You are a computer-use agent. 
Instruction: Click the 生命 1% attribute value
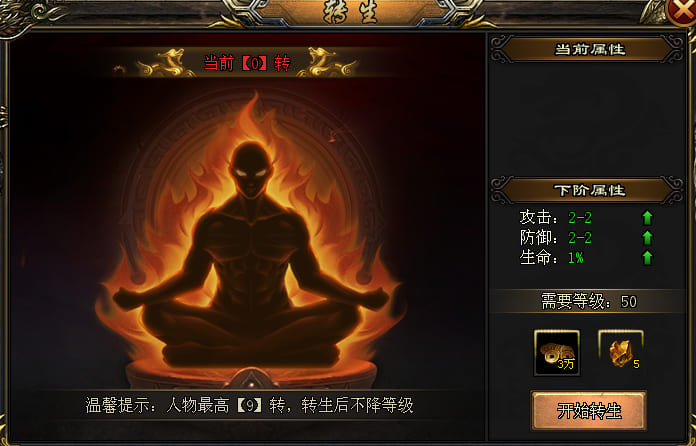pos(576,257)
